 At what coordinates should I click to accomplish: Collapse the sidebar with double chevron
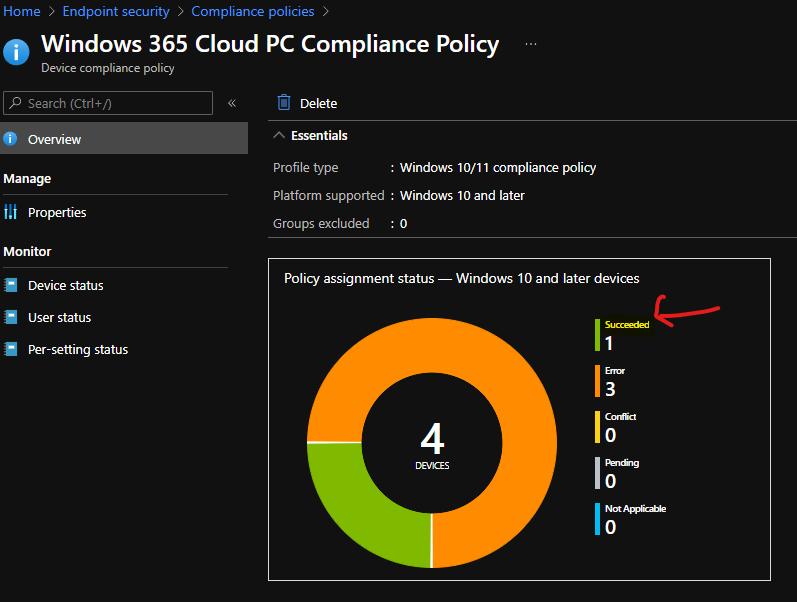pyautogui.click(x=232, y=103)
